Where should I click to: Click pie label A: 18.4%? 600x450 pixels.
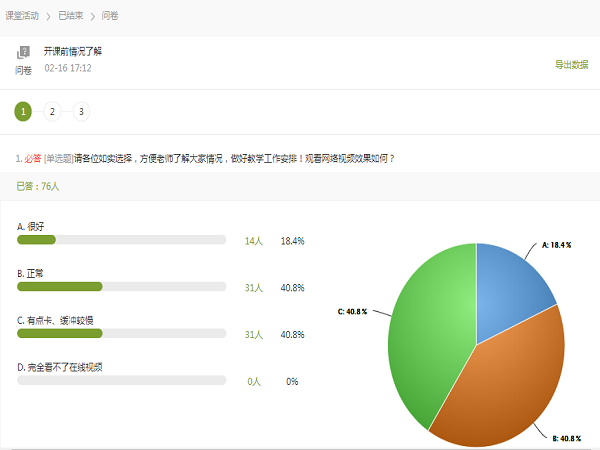pyautogui.click(x=556, y=245)
